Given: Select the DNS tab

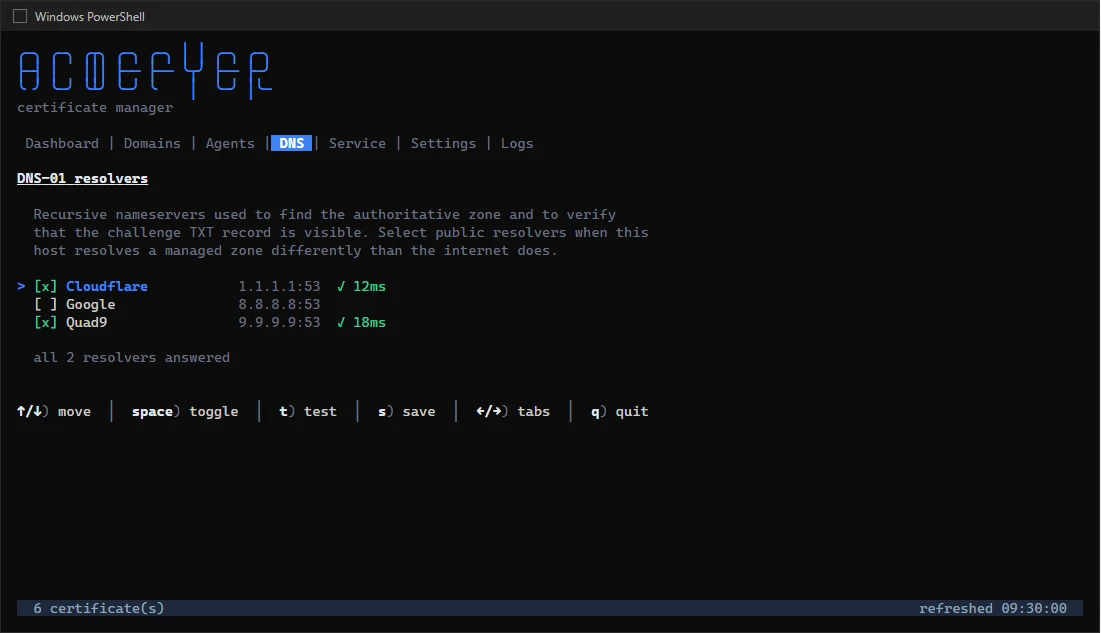Looking at the screenshot, I should tap(291, 143).
